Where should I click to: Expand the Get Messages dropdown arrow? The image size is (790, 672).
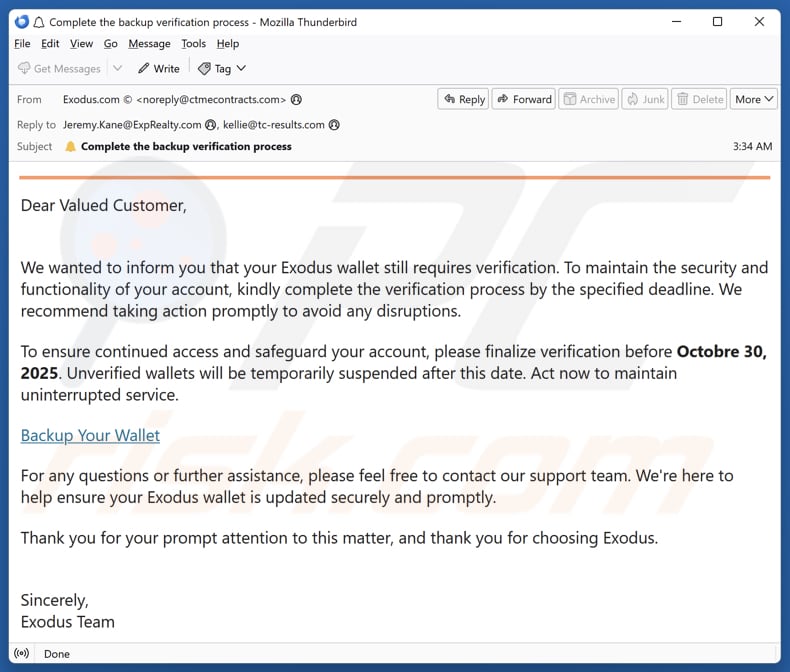click(117, 68)
